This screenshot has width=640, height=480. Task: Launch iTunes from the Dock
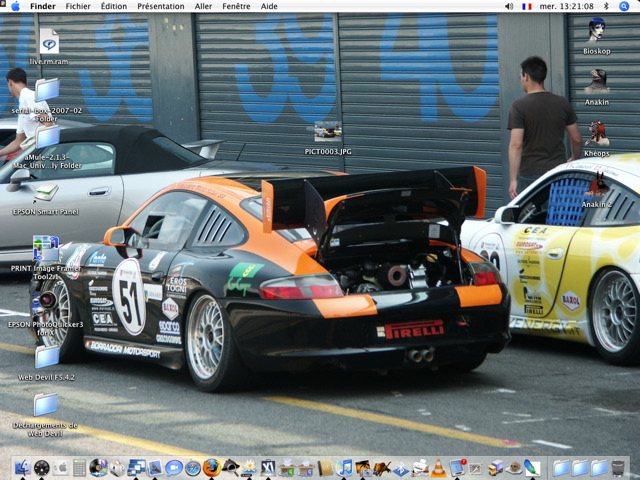(x=344, y=468)
